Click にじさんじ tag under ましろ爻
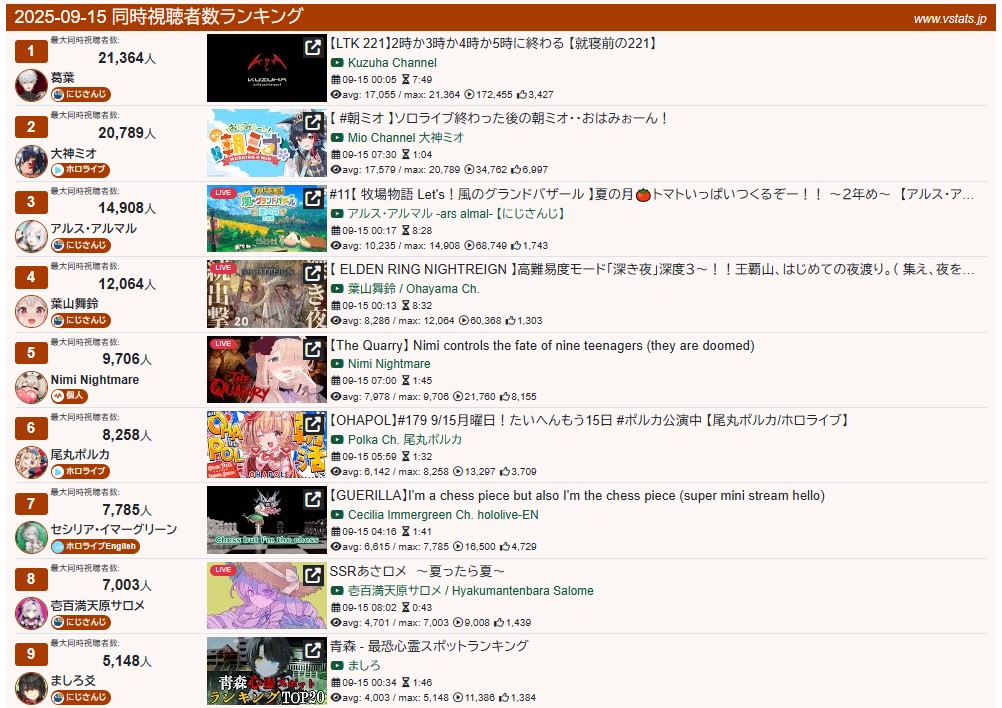The height and width of the screenshot is (708, 1002). [x=81, y=697]
